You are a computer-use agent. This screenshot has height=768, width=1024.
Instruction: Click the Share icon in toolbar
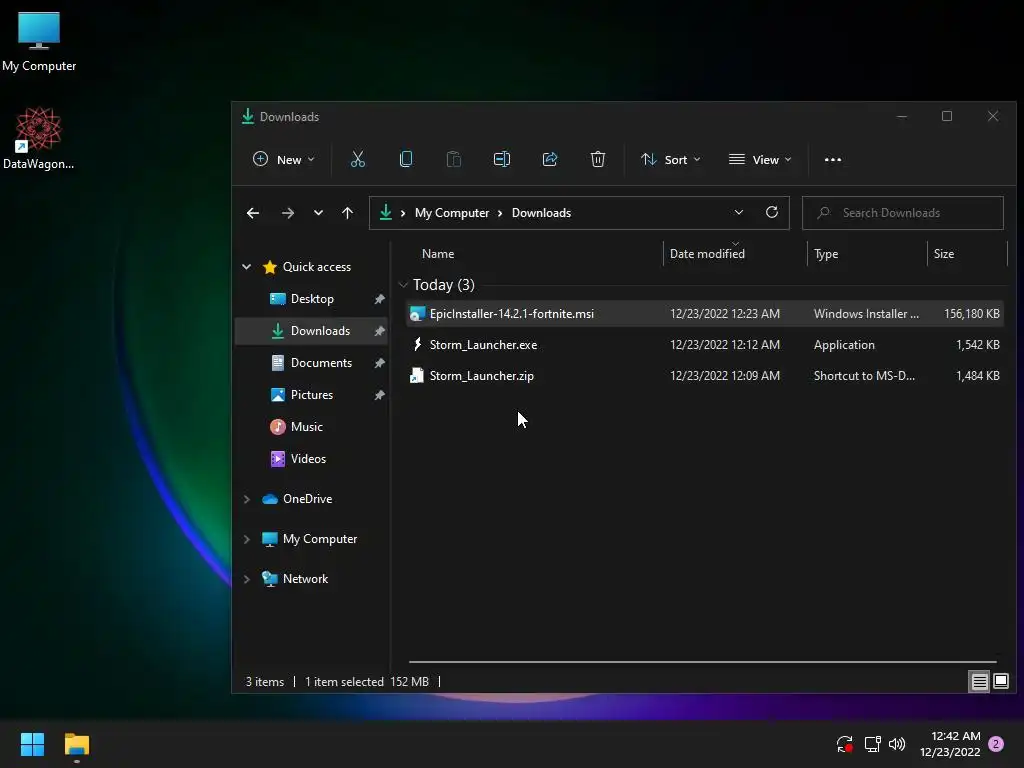[550, 159]
